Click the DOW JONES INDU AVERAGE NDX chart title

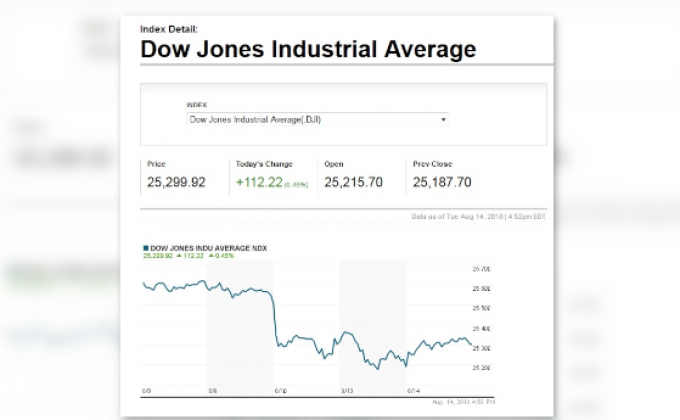click(208, 247)
